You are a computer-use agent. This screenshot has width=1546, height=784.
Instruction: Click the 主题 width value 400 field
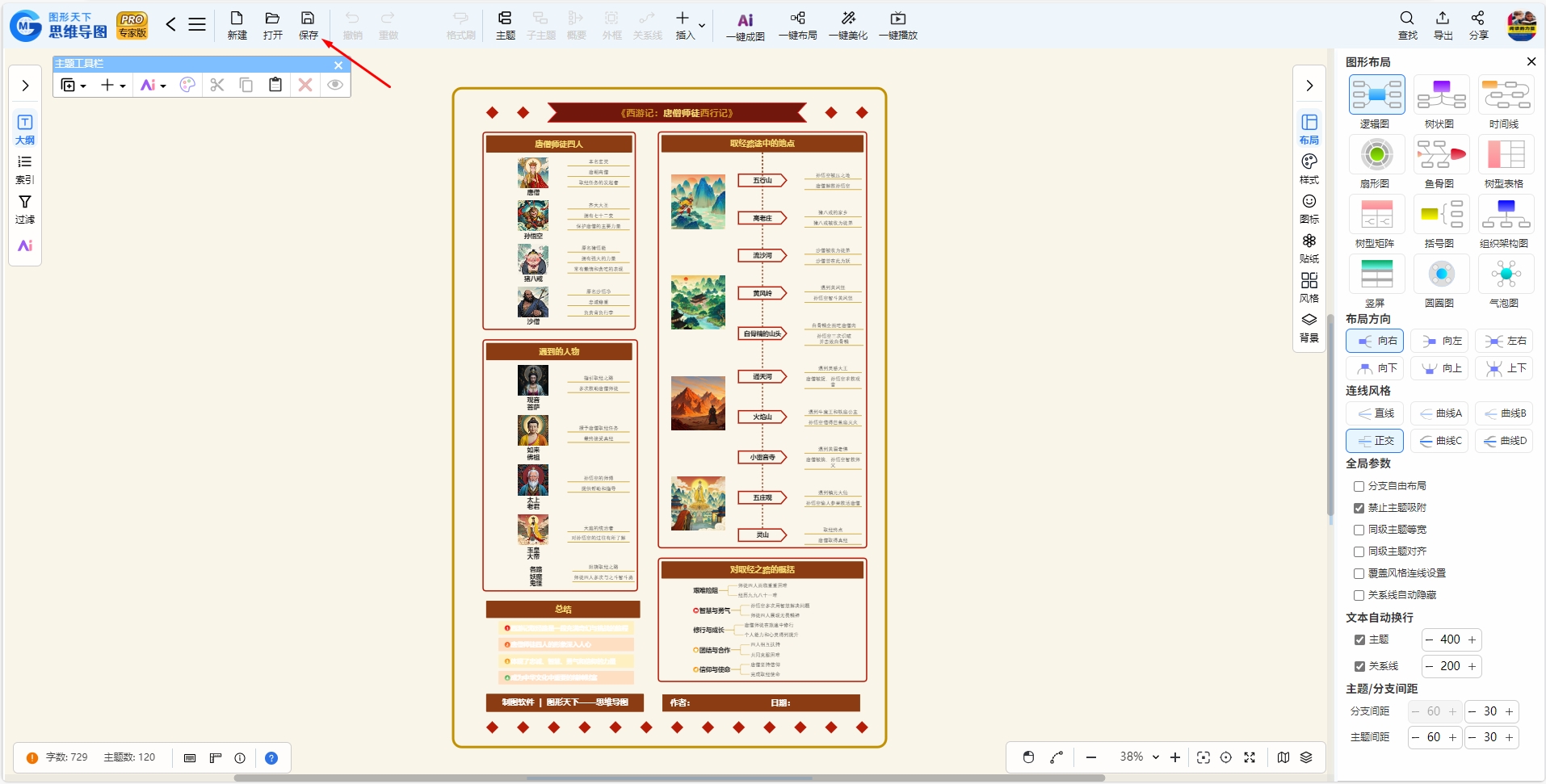(x=1450, y=639)
